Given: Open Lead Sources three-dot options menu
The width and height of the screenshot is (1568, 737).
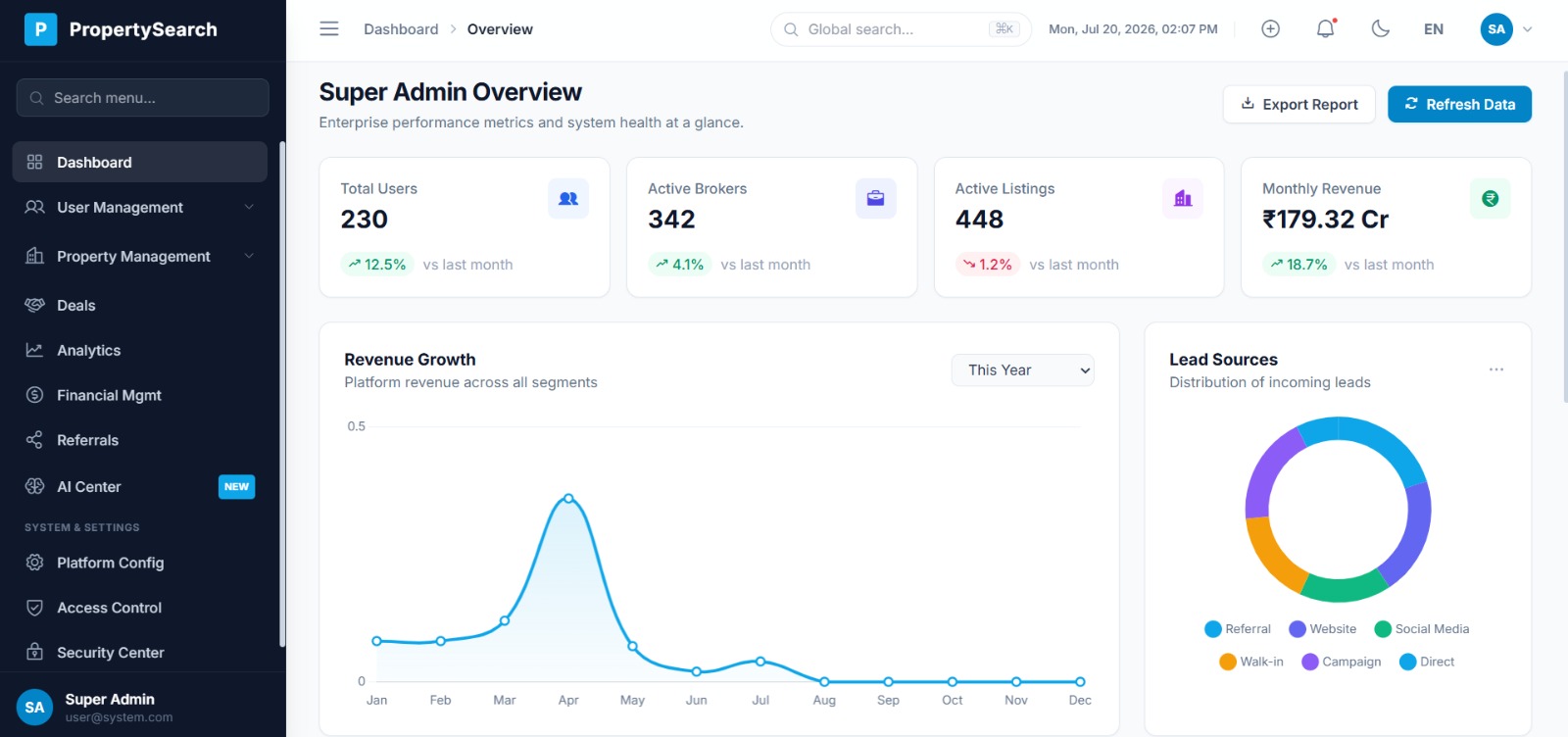Looking at the screenshot, I should [x=1496, y=369].
